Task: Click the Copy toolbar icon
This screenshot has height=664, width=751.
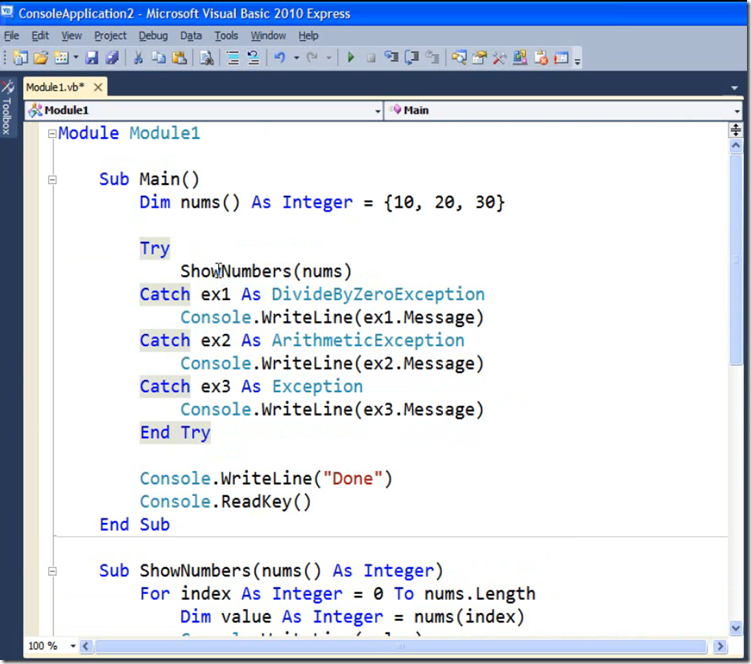Action: (x=159, y=58)
